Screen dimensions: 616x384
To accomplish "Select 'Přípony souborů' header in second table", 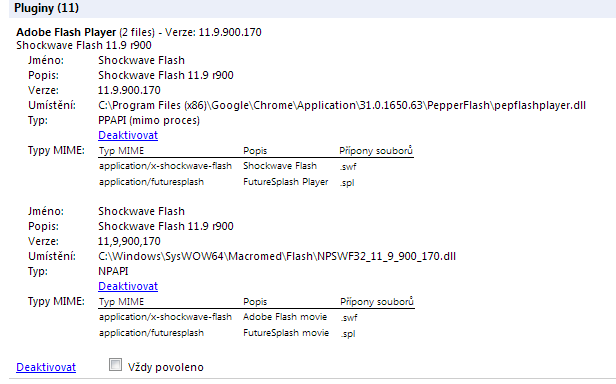I will tap(377, 301).
